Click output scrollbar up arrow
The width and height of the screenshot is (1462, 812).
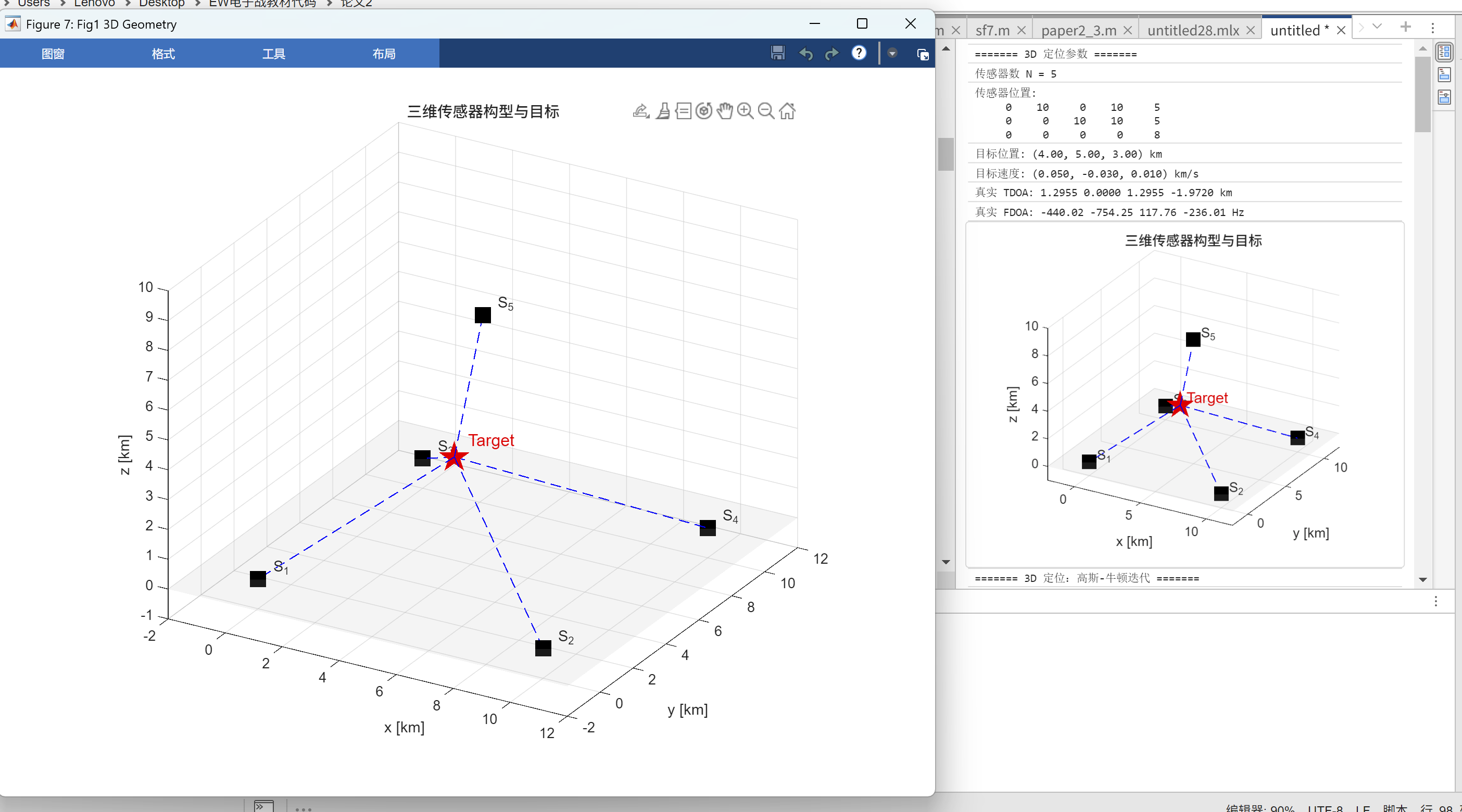(x=1423, y=49)
